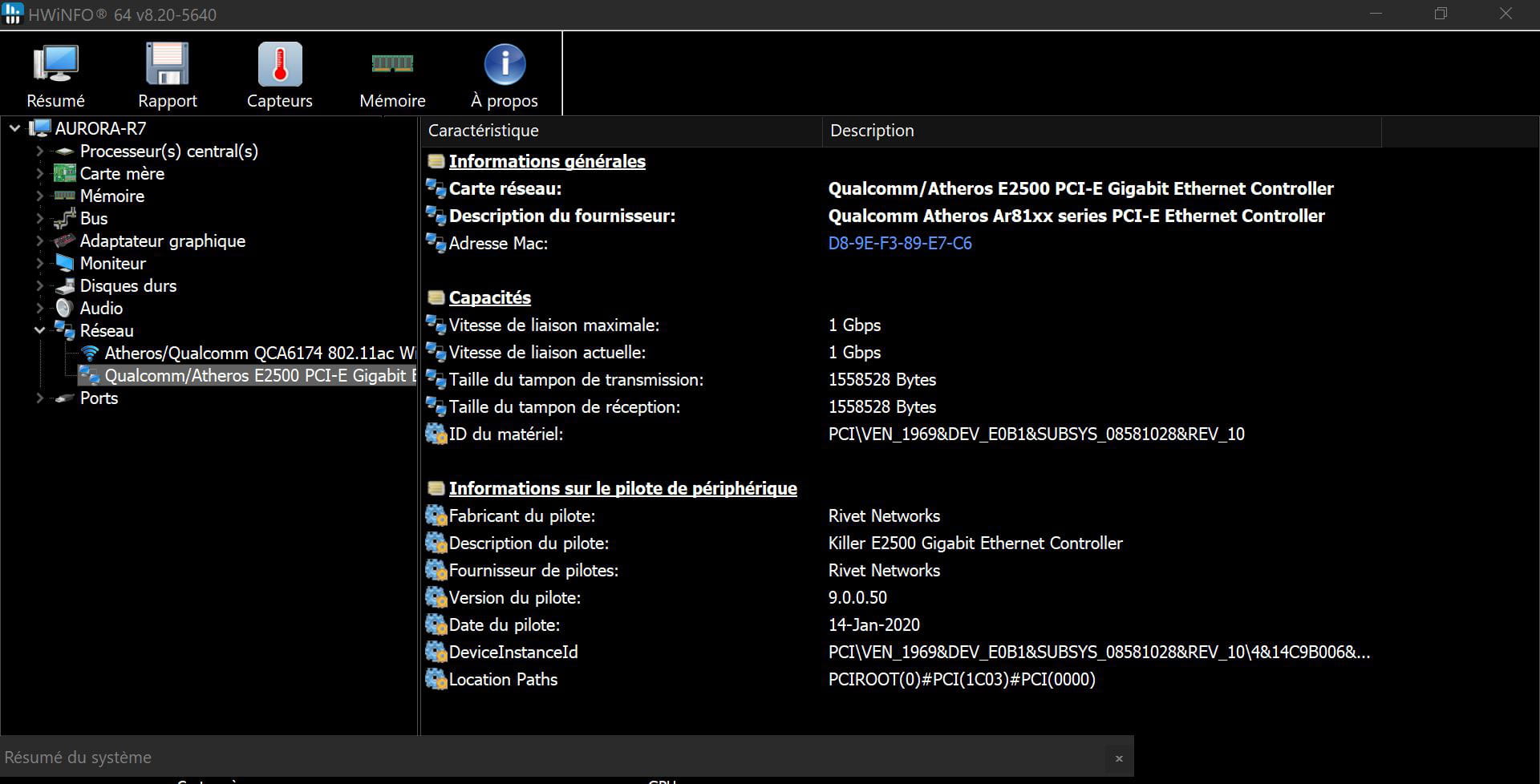Screen dimensions: 1540x784
Task: Click the gear icon next to ID du matériel
Action: pyautogui.click(x=436, y=434)
